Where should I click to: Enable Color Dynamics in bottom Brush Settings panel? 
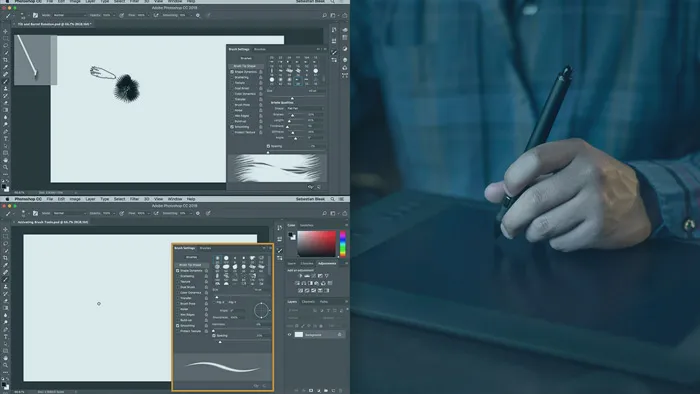coord(178,293)
